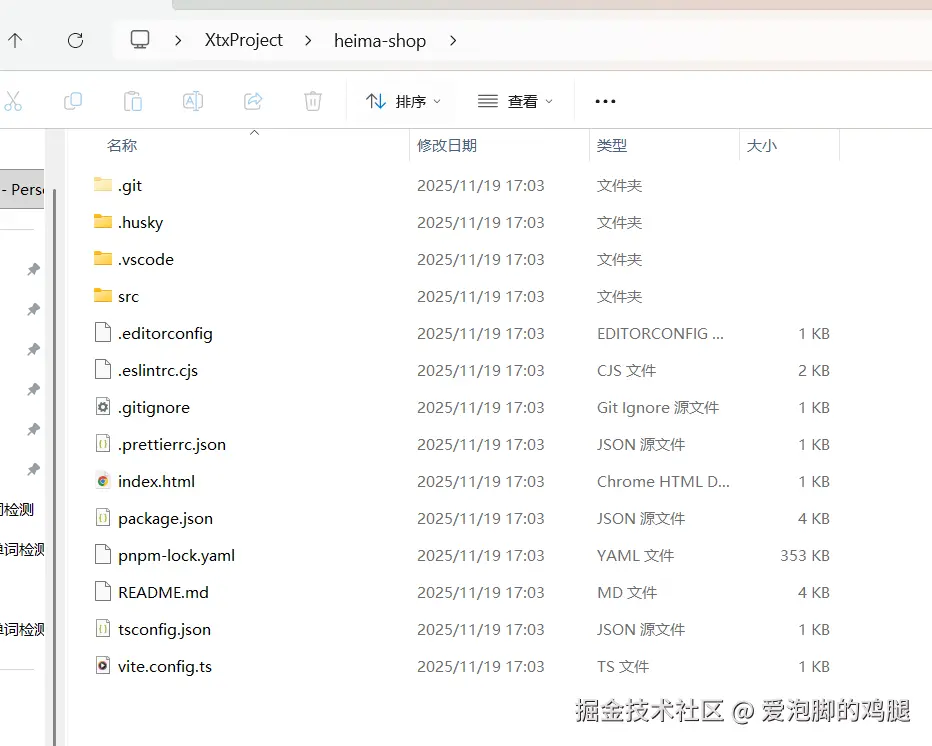Select the README.md file icon
This screenshot has width=932, height=746.
pyautogui.click(x=103, y=591)
